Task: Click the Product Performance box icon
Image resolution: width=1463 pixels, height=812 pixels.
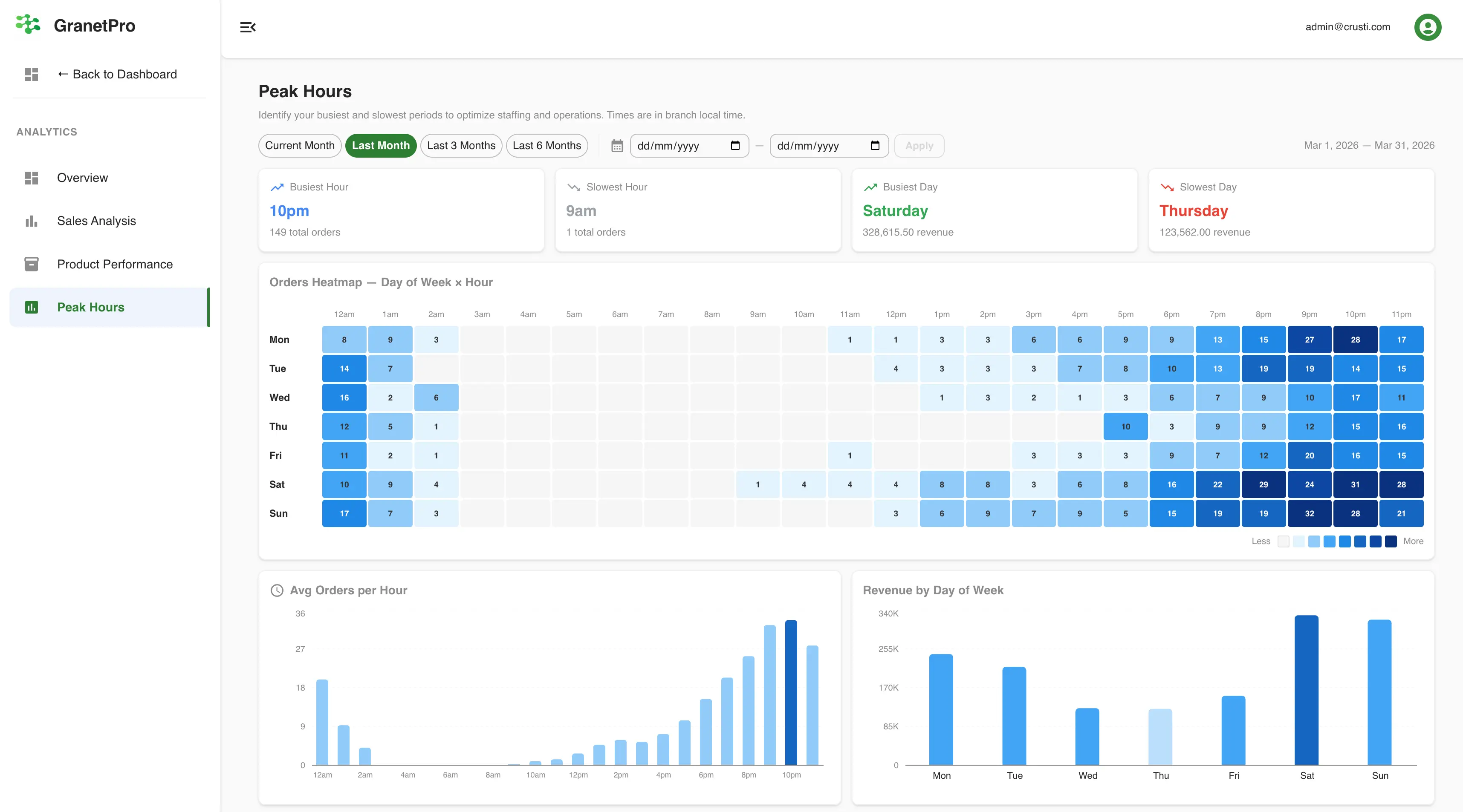Action: click(x=31, y=264)
